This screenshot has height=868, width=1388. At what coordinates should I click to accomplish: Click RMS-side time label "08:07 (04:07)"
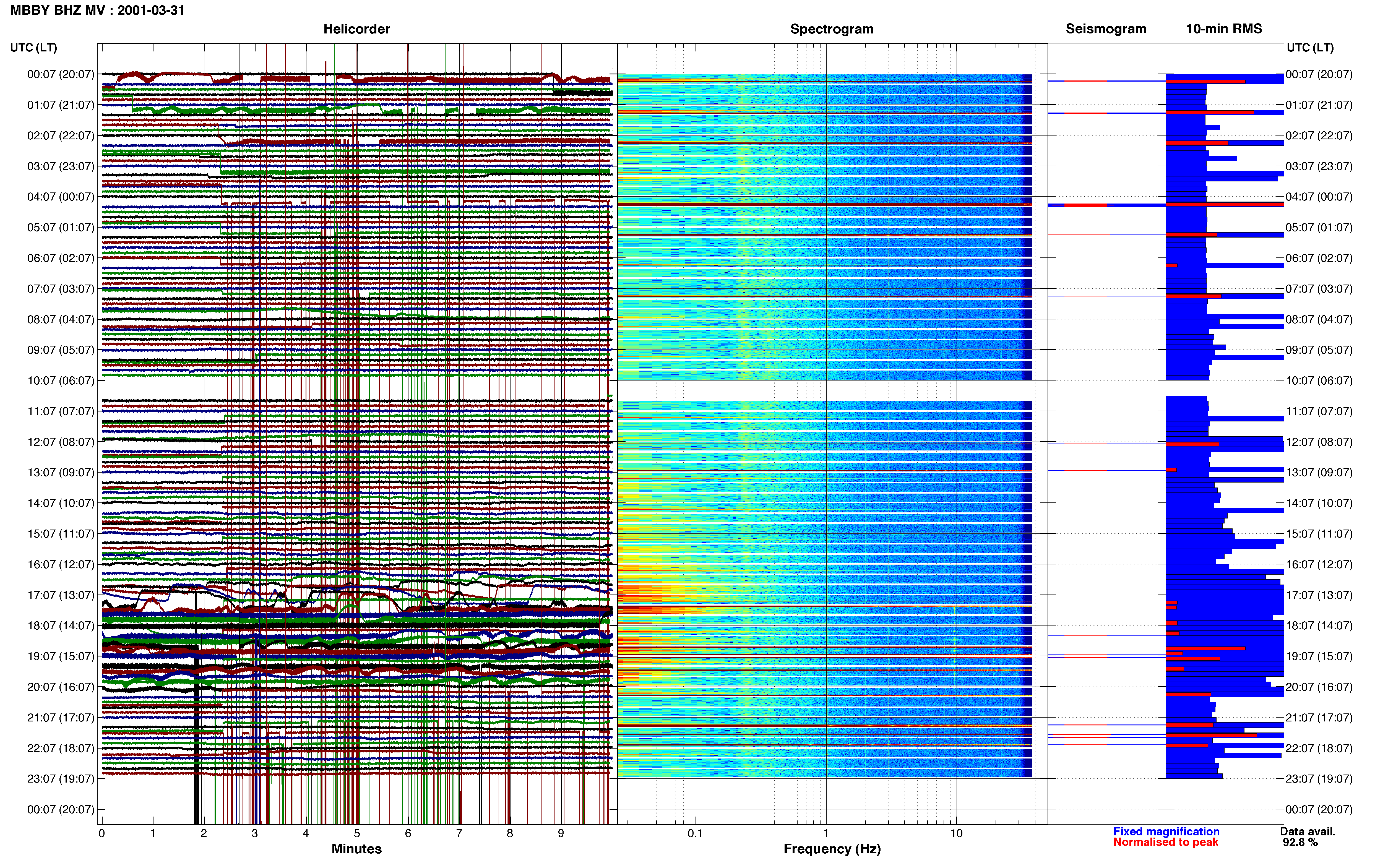click(x=1319, y=320)
